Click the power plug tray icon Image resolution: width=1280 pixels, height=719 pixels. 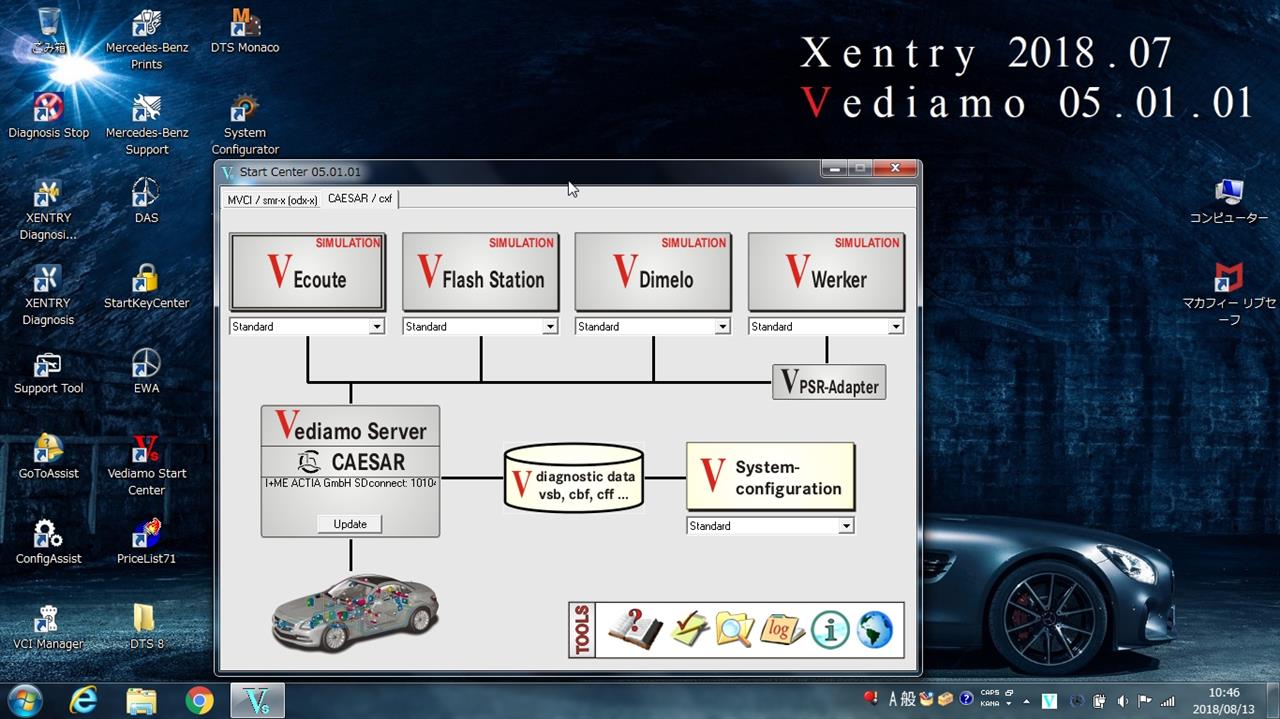click(1099, 701)
